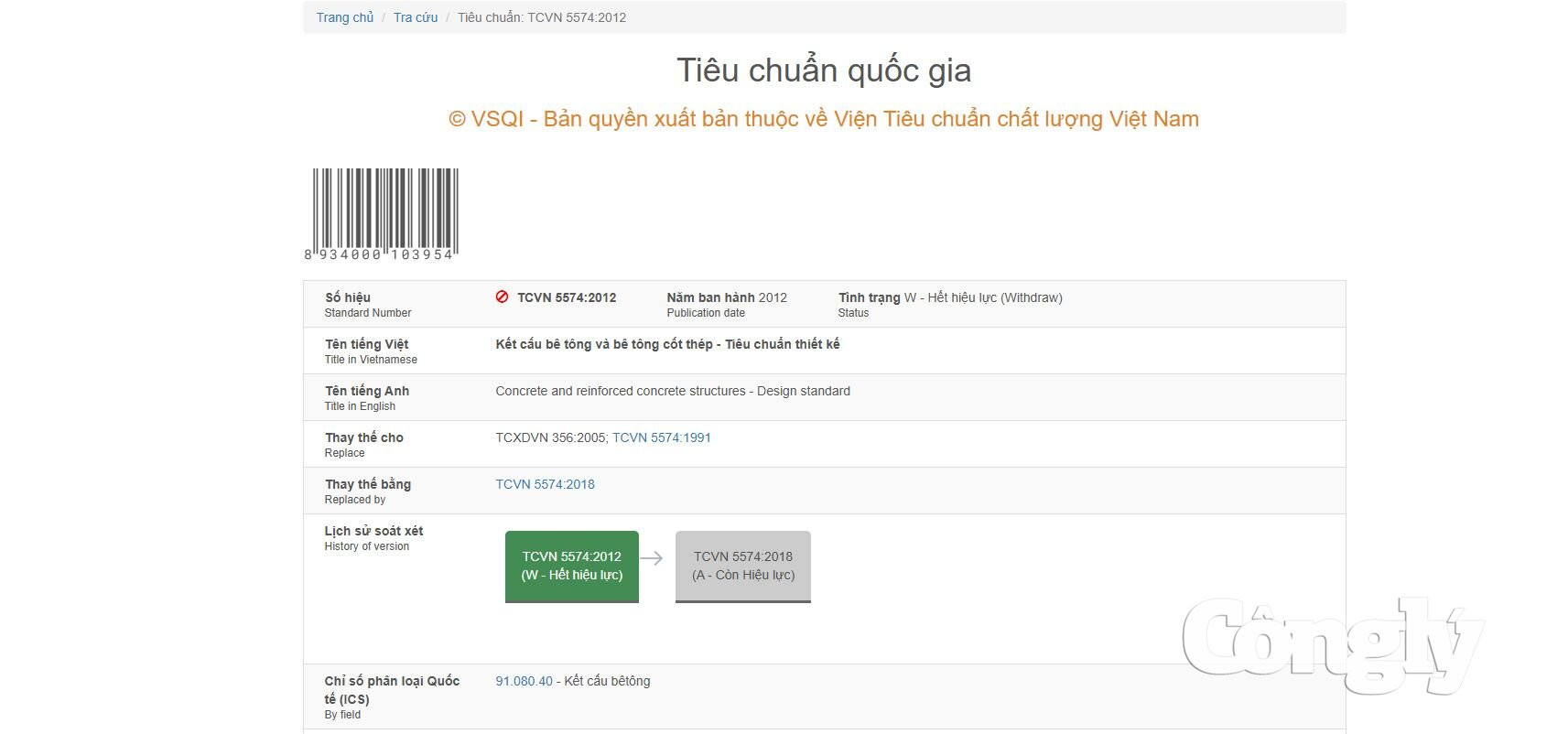1568x734 pixels.
Task: Click the Kết cấu bêtông ICS description
Action: click(x=607, y=681)
